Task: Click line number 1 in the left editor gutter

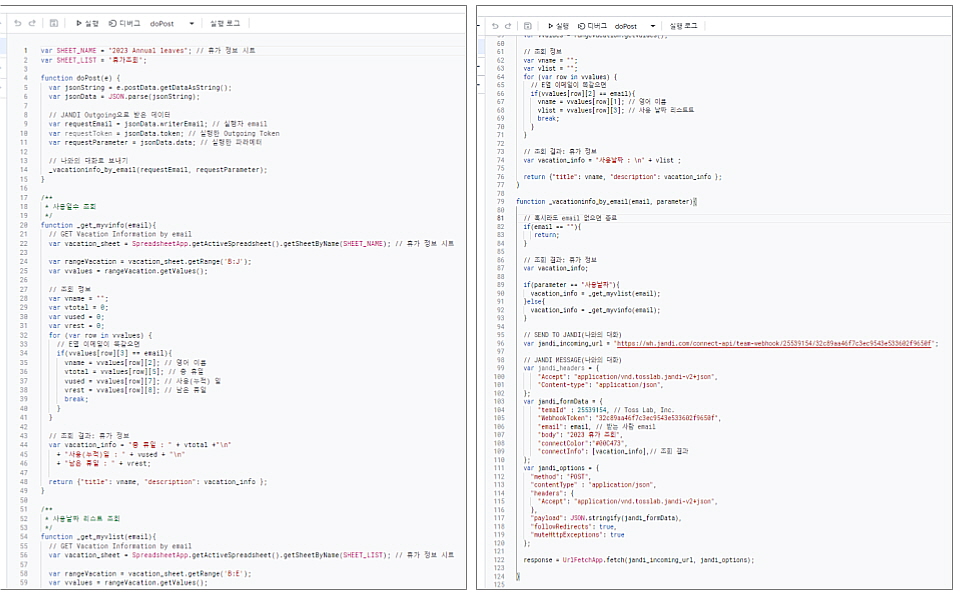Action: click(25, 50)
